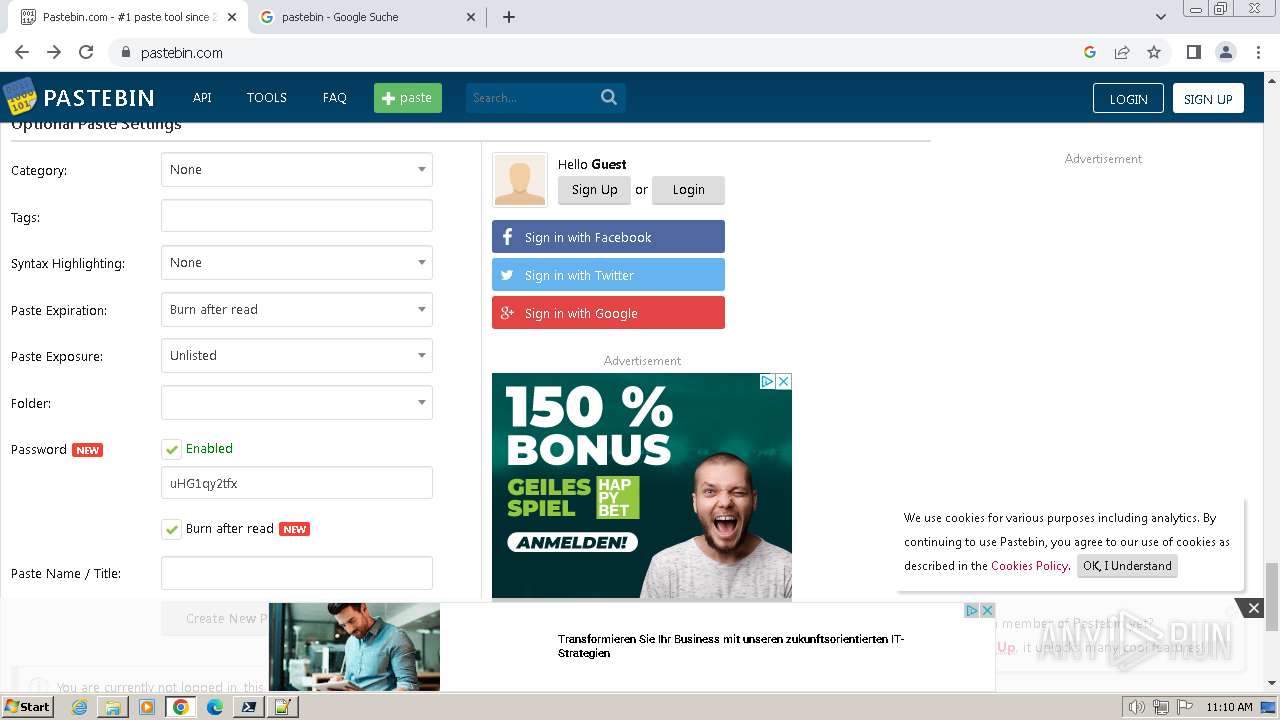1280x720 pixels.
Task: Click the password field with uHG1qy2tfx
Action: (x=297, y=483)
